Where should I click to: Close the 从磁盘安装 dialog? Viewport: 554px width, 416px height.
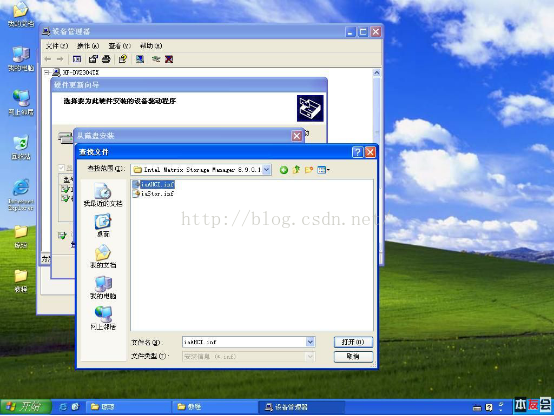tap(297, 136)
